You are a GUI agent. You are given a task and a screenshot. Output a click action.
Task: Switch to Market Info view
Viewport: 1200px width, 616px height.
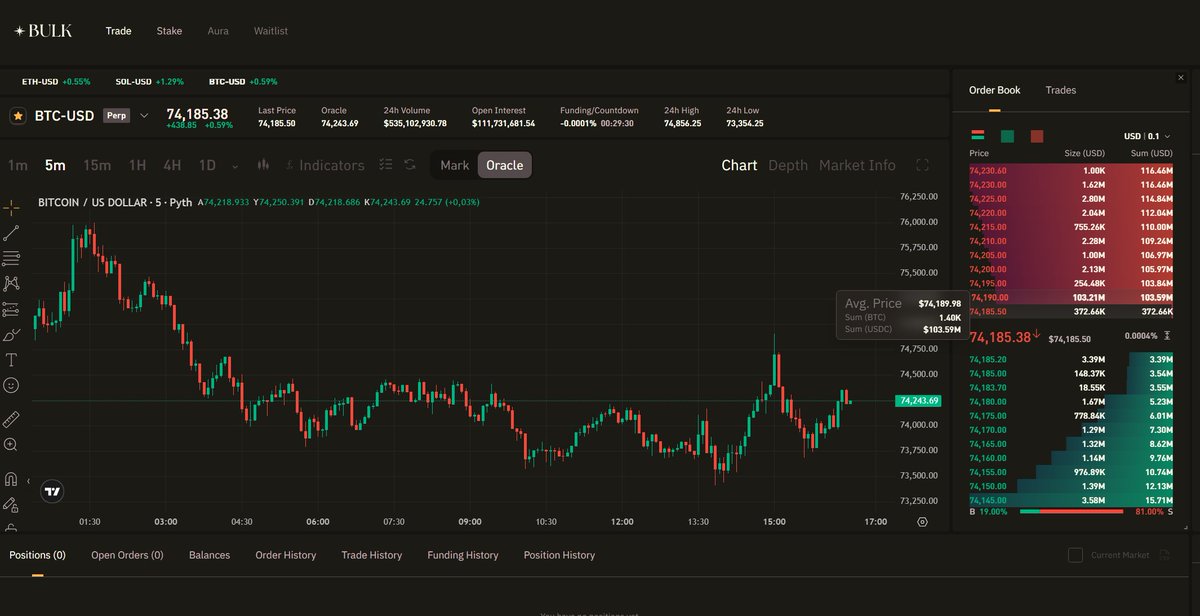pyautogui.click(x=857, y=165)
